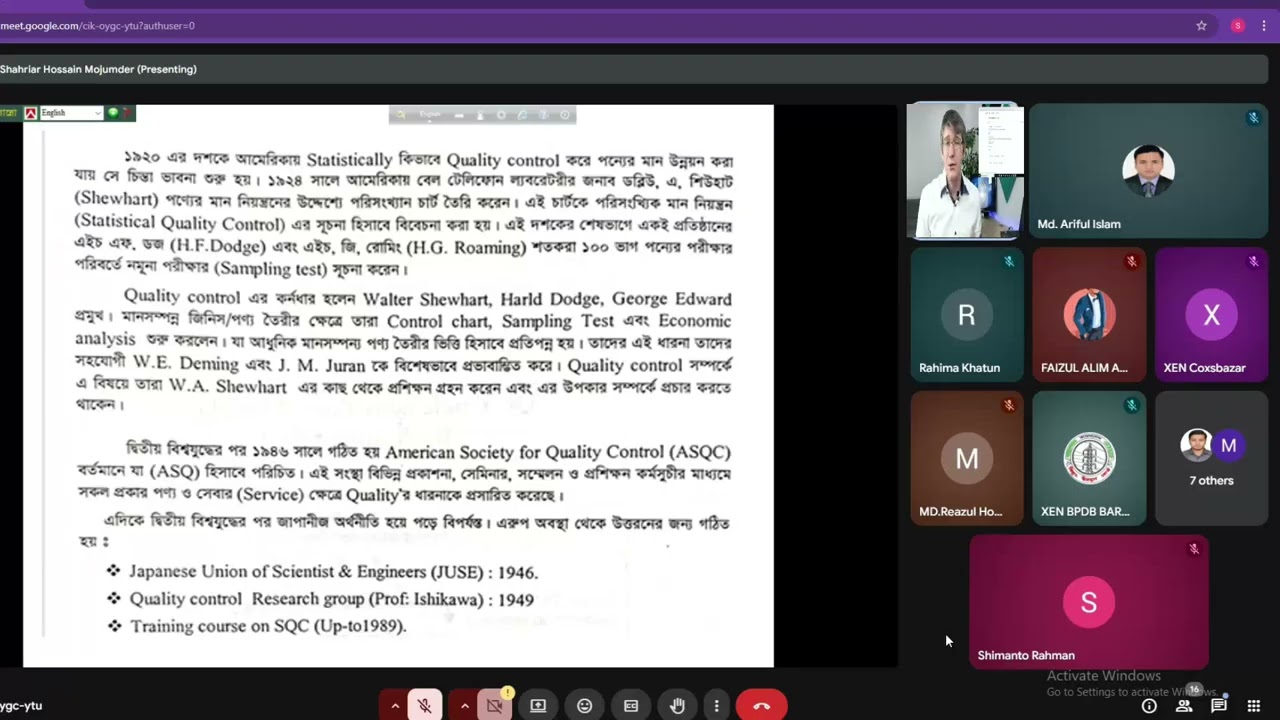Viewport: 1280px width, 720px height.
Task: Select Md. Ariful Islam's participant tile
Action: click(1148, 171)
